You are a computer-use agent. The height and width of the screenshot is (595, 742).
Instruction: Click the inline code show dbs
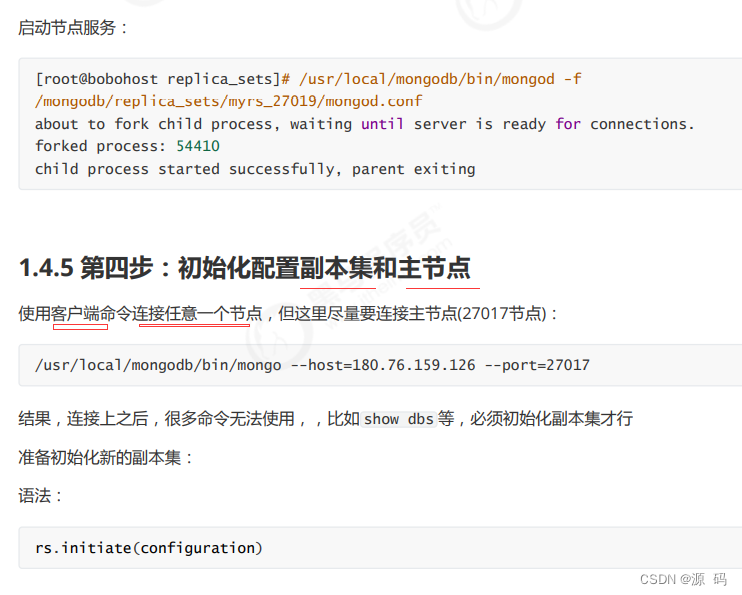click(398, 419)
